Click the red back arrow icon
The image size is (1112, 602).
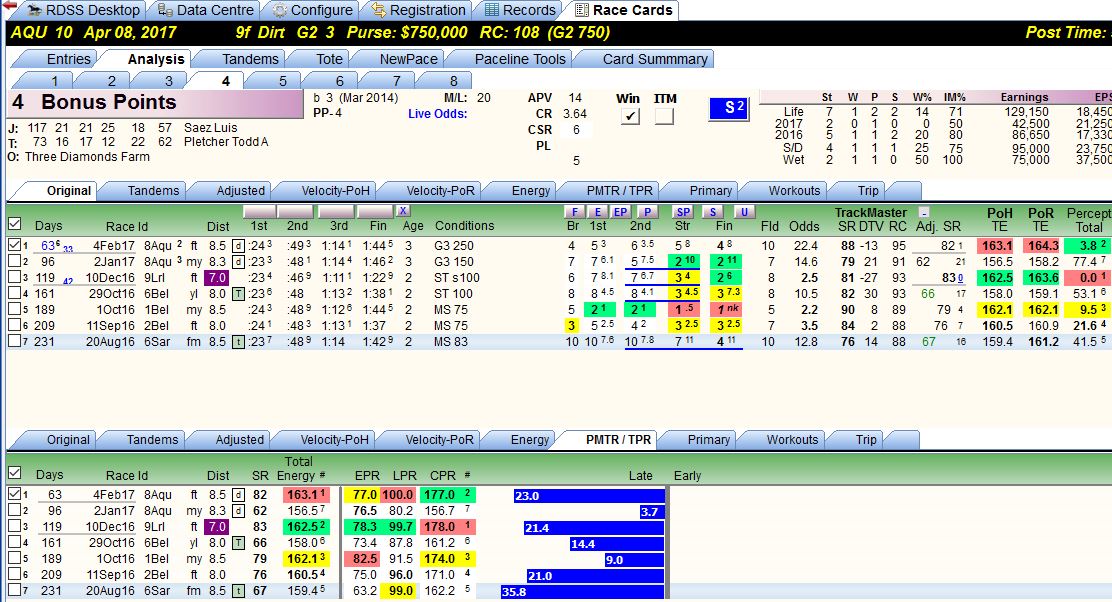click(9, 6)
